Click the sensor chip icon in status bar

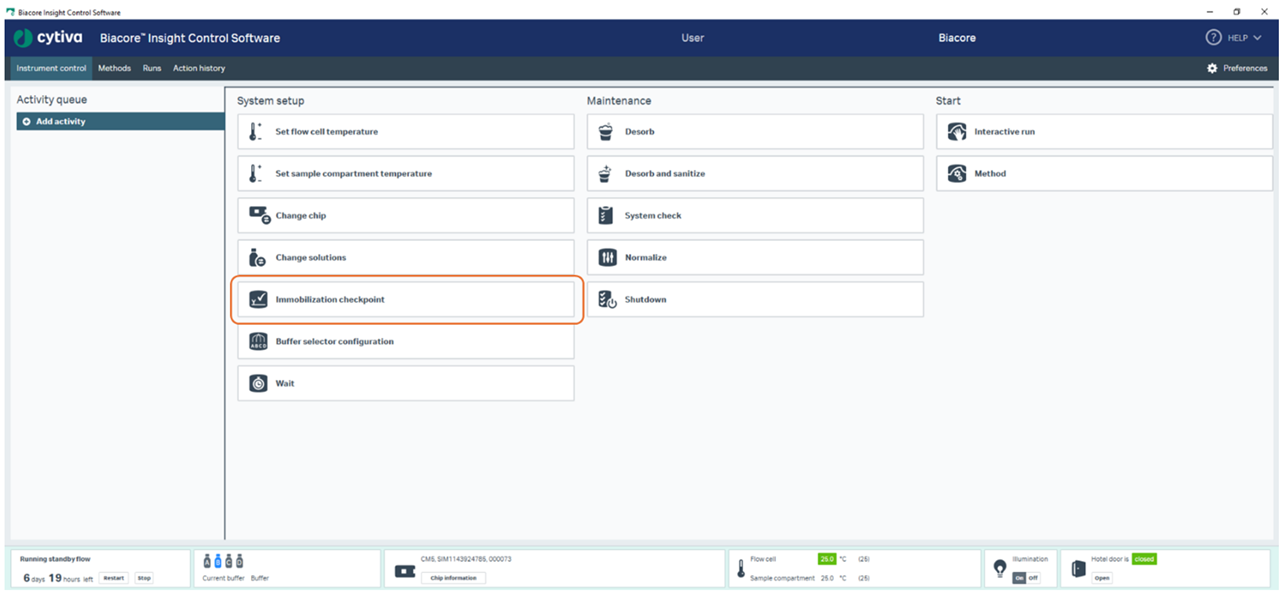pos(405,571)
